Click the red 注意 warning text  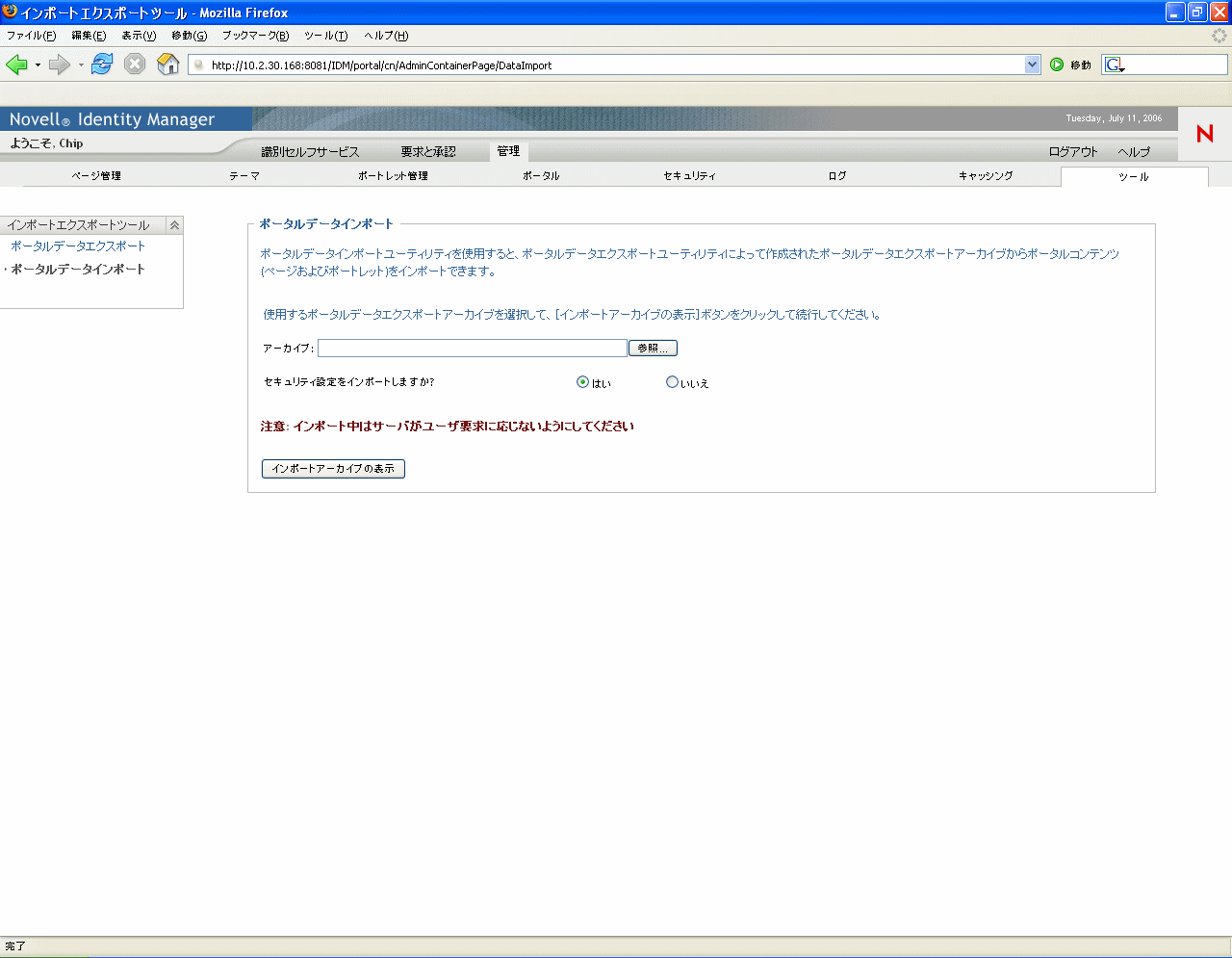tap(448, 427)
